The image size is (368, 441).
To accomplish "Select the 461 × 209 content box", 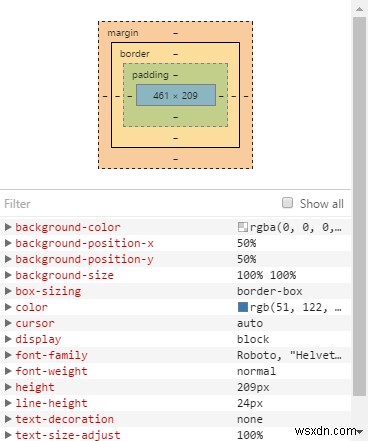I will tap(176, 96).
